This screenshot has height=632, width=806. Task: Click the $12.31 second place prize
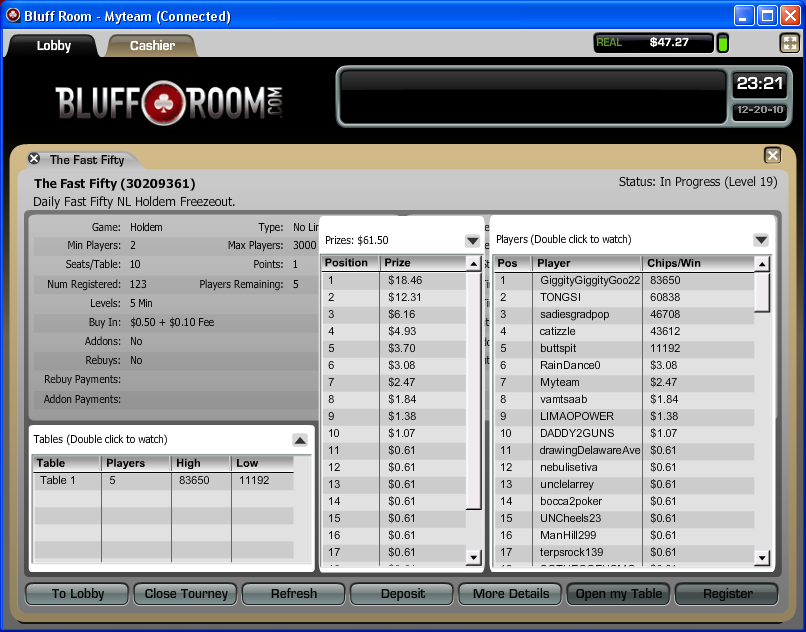(x=405, y=298)
